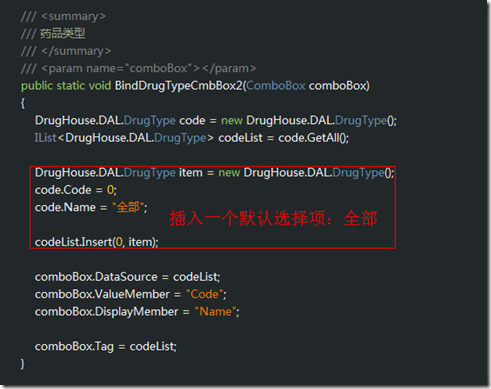
Task: Click the closing "/// </summary>" comment line
Action: point(66,51)
